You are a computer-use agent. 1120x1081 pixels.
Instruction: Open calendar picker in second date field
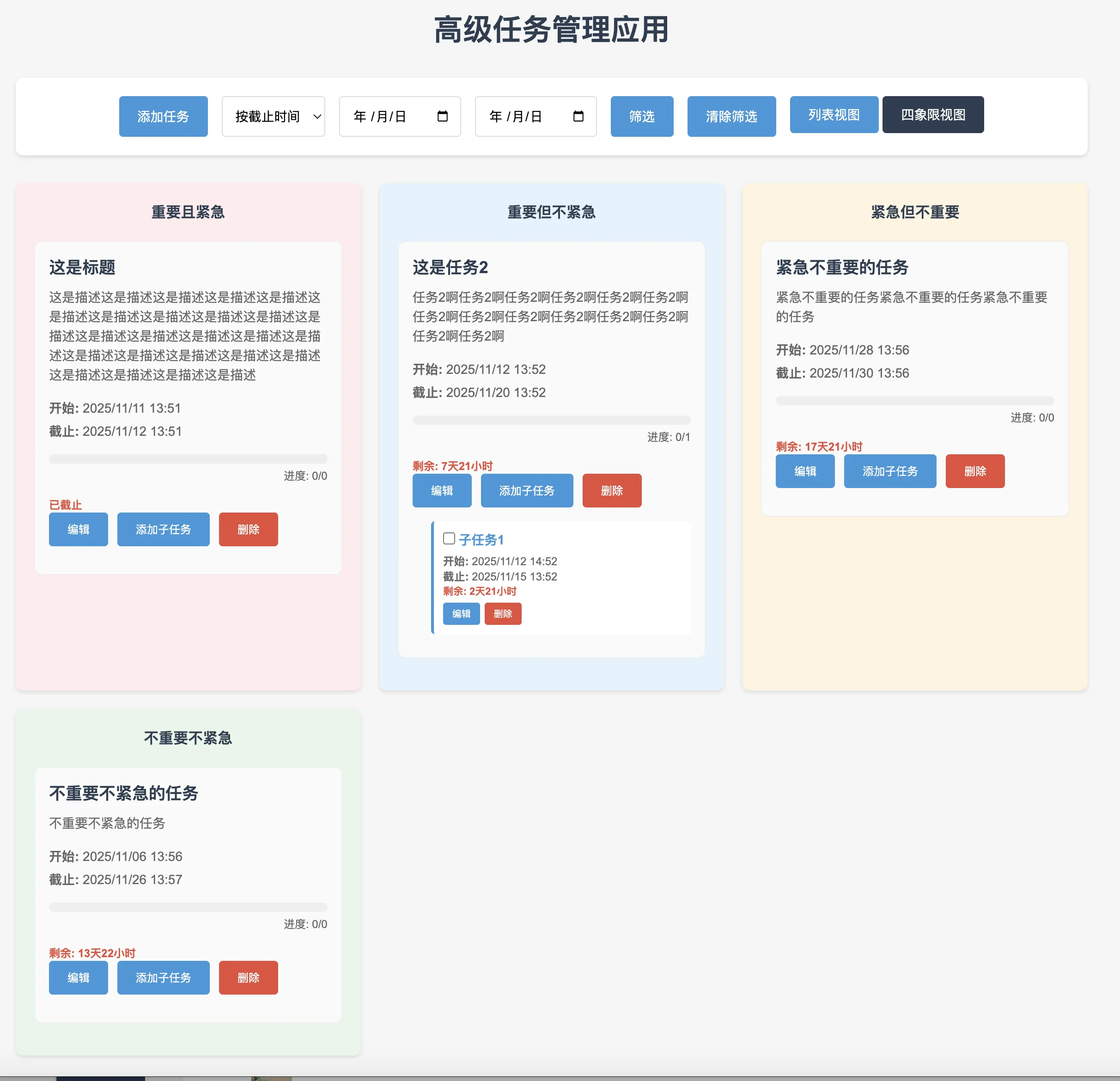tap(578, 116)
